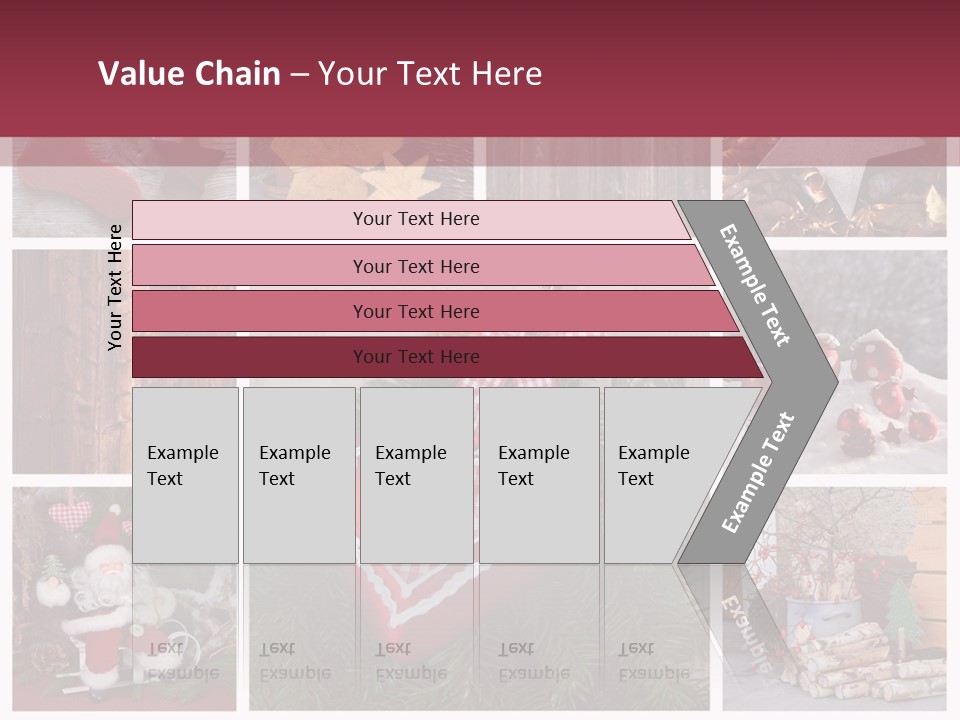This screenshot has height=720, width=960.
Task: Select the dark maroon 'Your Text Here' bar
Action: (415, 357)
